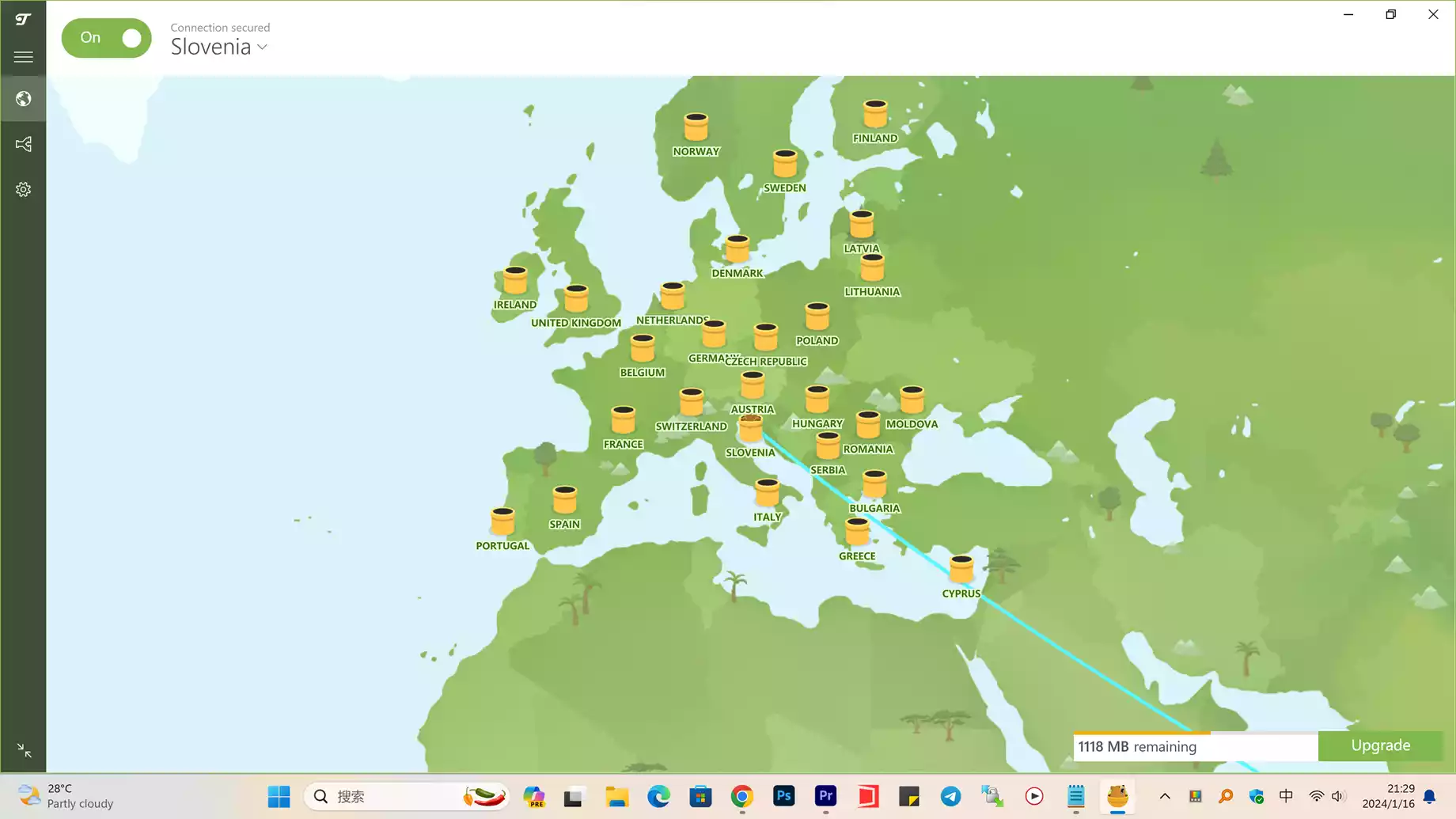
Task: Click the Upgrade button
Action: pos(1380,745)
